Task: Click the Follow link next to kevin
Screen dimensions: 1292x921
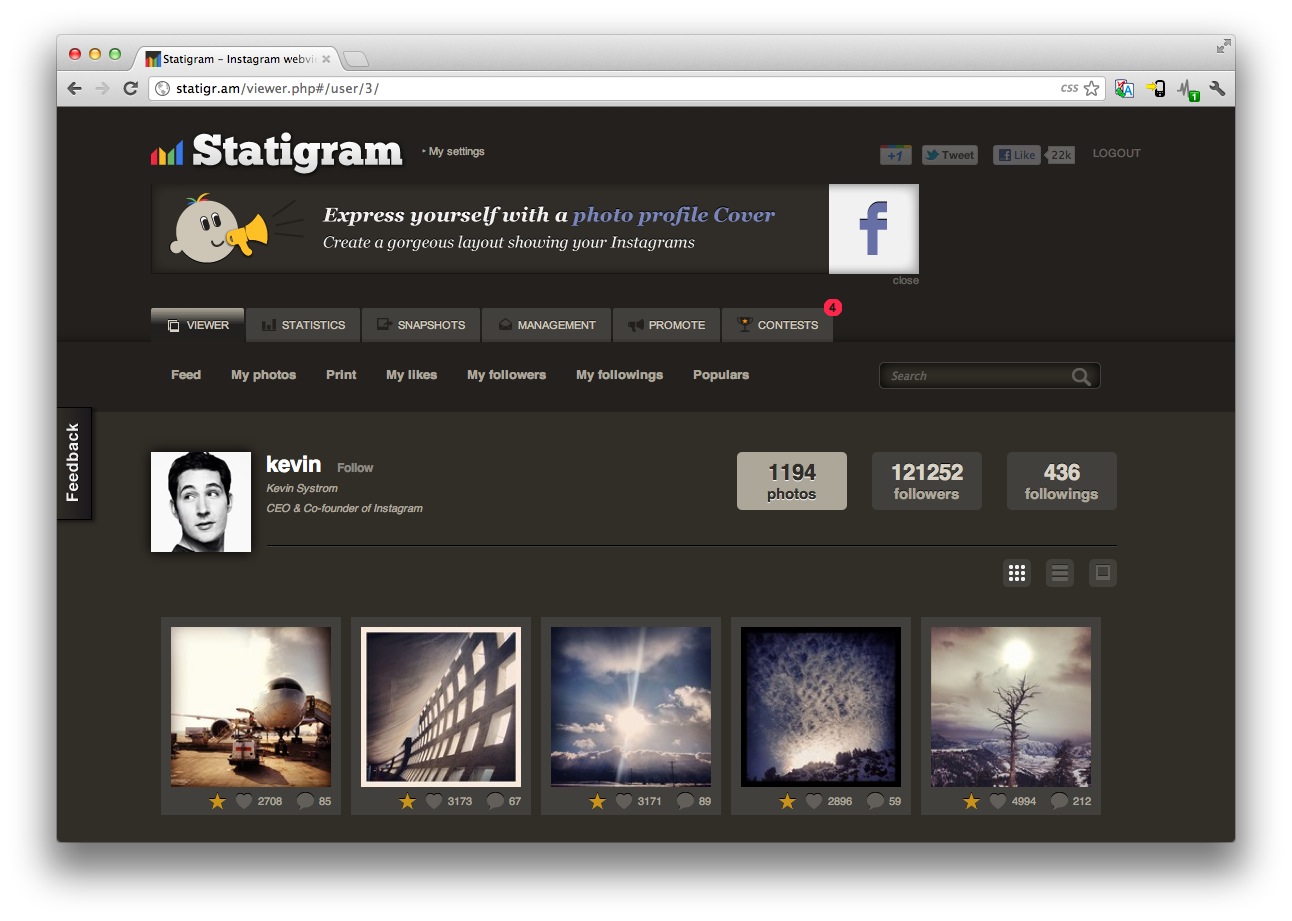Action: 355,468
